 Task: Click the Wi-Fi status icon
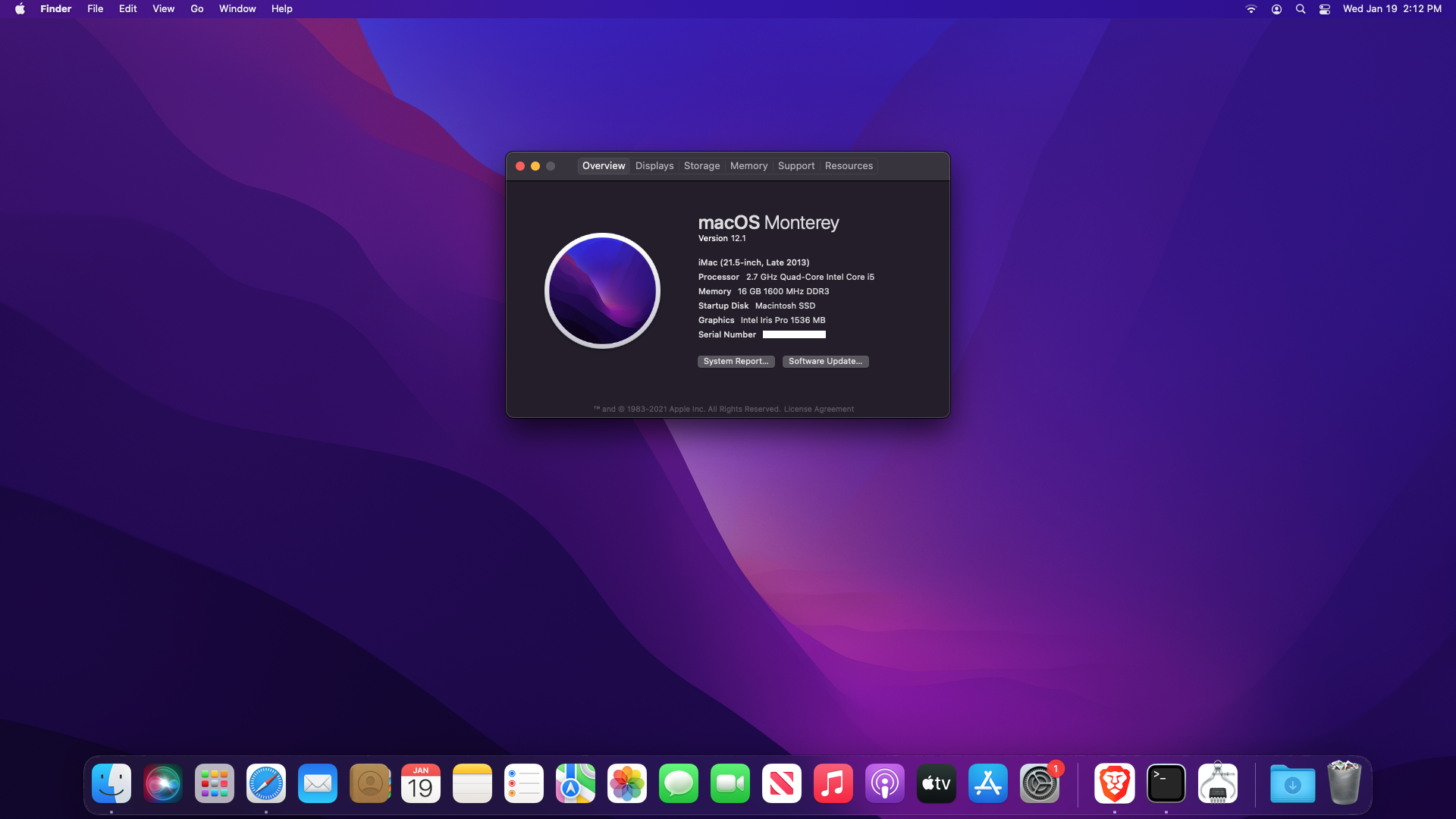click(1251, 9)
